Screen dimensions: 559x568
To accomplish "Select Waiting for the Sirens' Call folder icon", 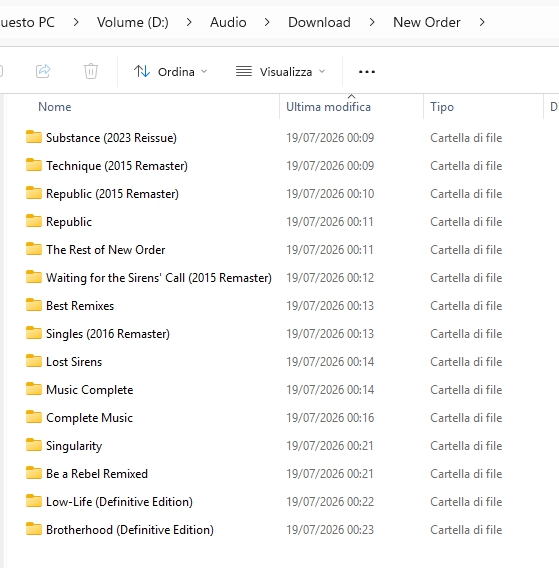I will (34, 277).
